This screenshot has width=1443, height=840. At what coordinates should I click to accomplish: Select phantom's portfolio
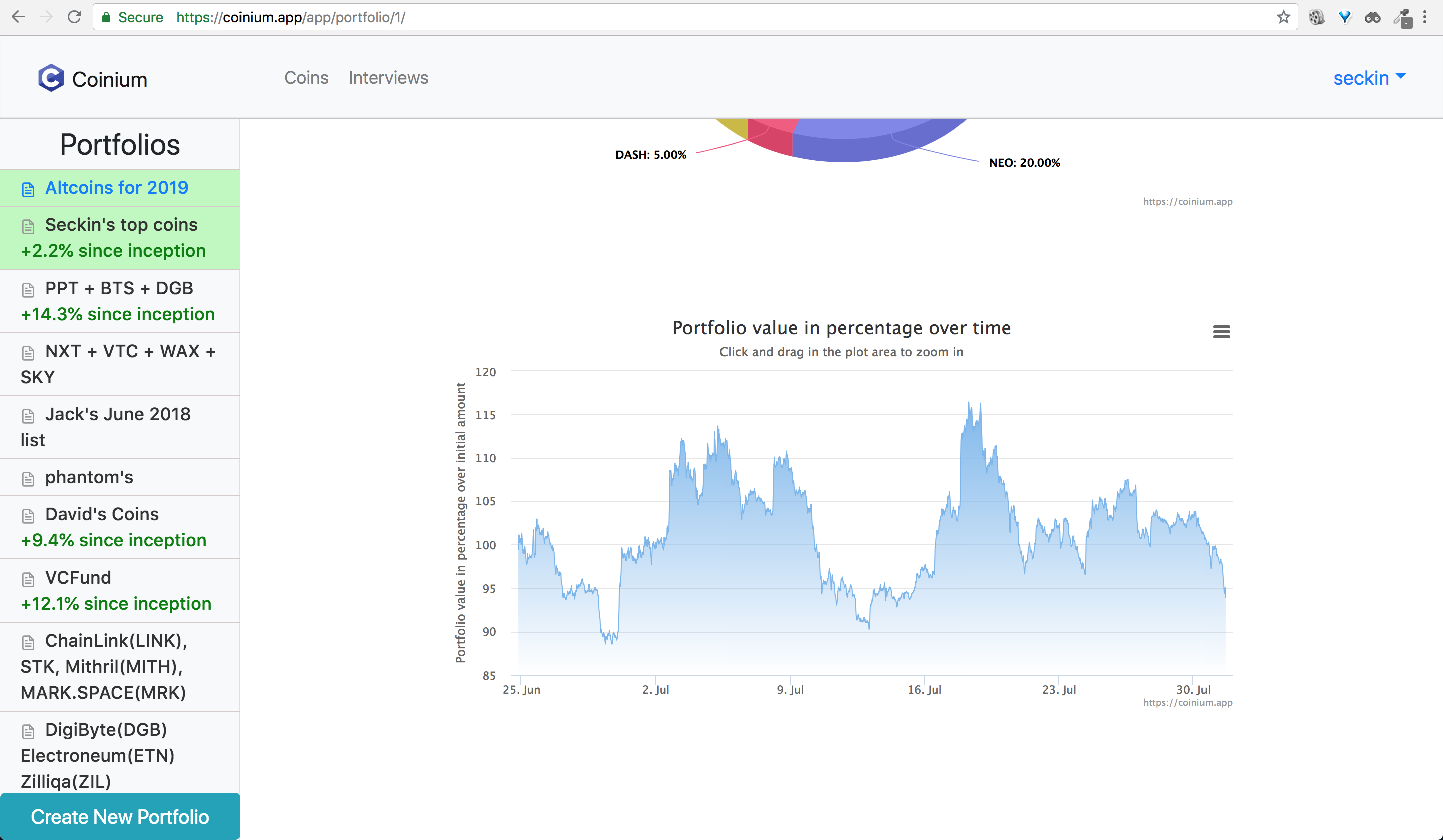click(89, 477)
